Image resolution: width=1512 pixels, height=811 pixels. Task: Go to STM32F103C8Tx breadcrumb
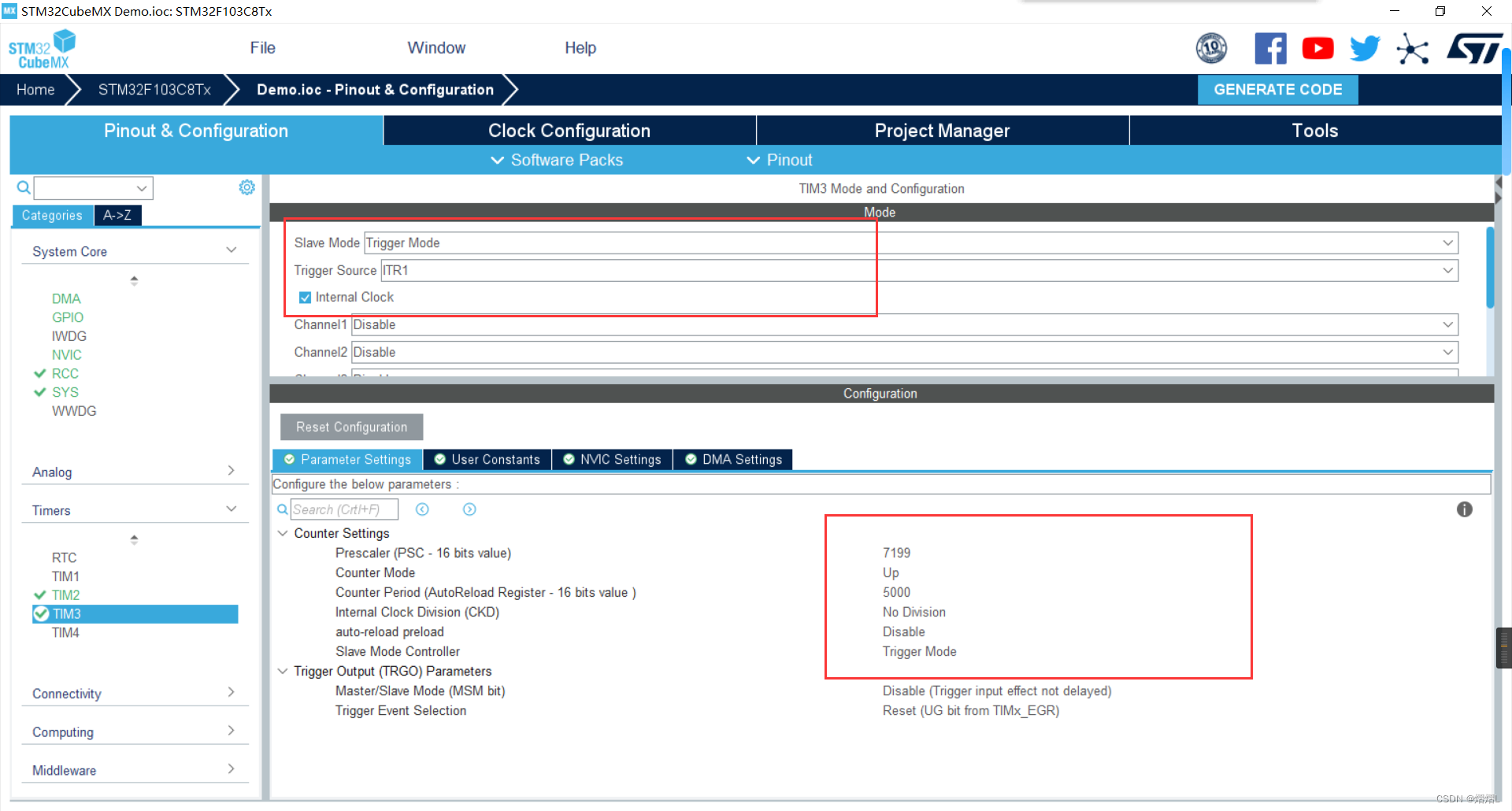coord(154,90)
